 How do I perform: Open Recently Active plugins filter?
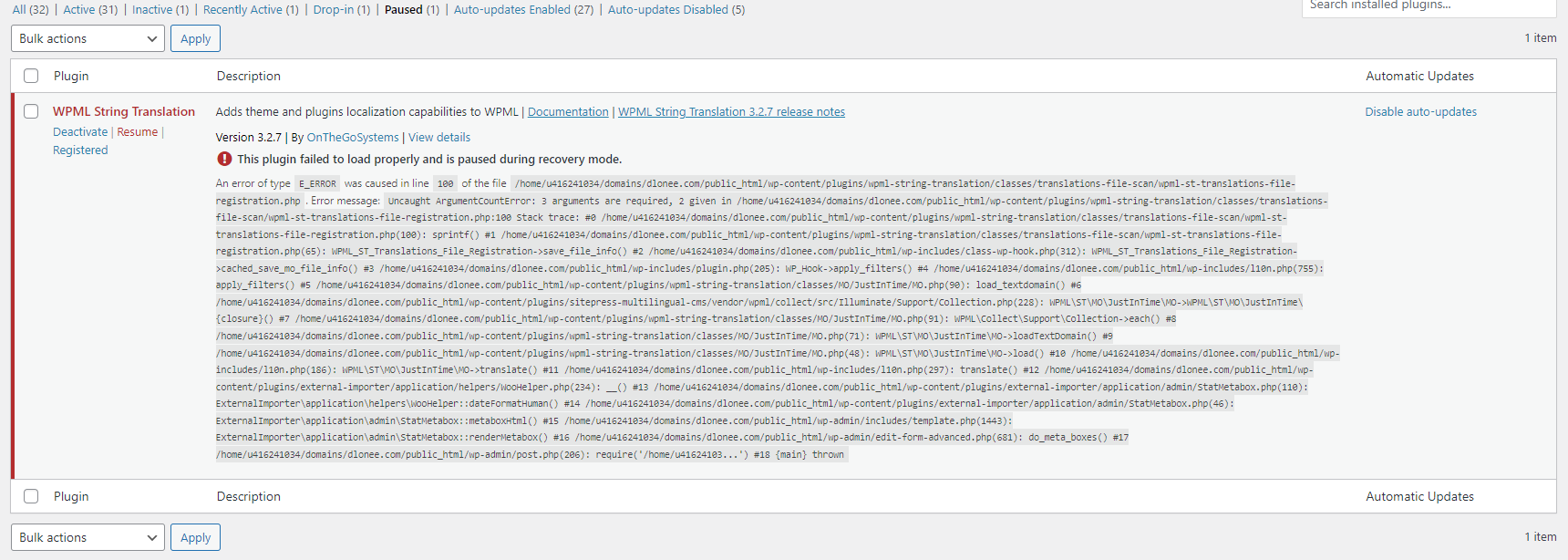(x=251, y=9)
